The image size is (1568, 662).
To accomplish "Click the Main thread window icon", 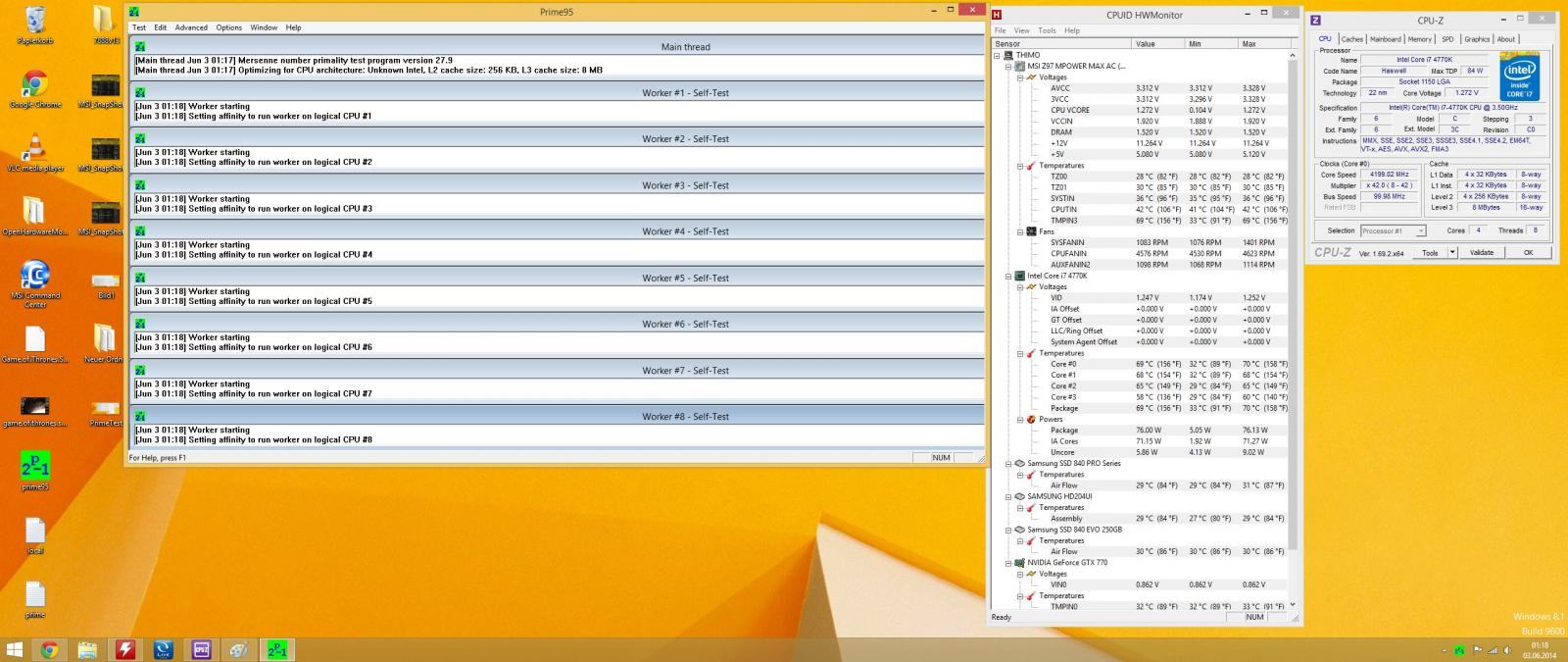I will click(x=140, y=46).
